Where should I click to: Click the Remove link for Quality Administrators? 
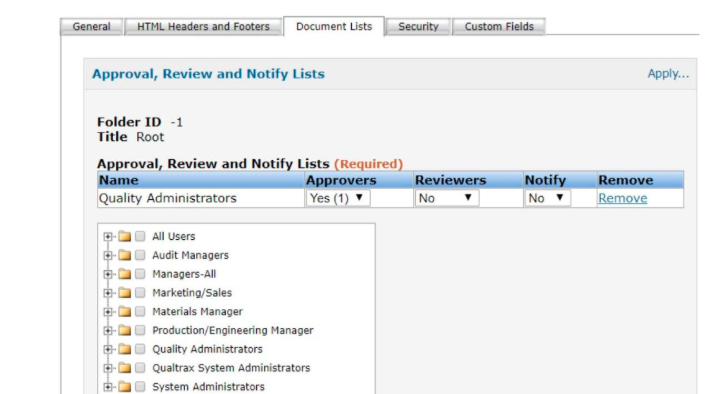622,198
